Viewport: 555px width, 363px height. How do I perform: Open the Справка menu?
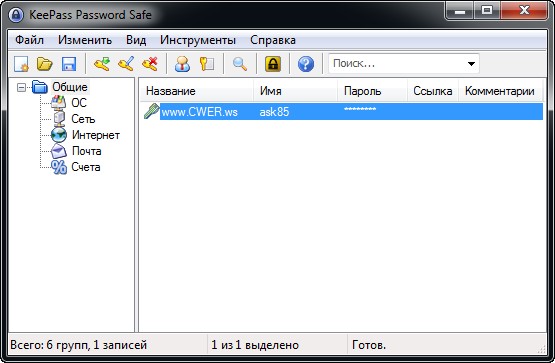pos(273,40)
